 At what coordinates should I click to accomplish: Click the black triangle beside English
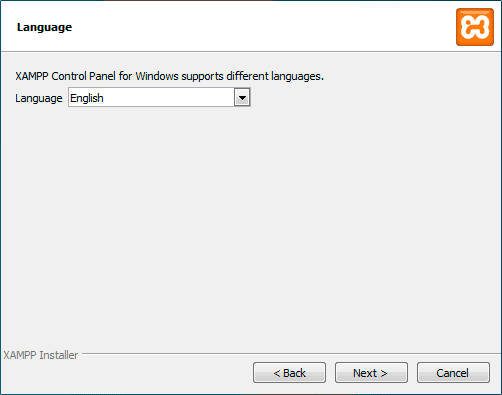click(x=242, y=98)
